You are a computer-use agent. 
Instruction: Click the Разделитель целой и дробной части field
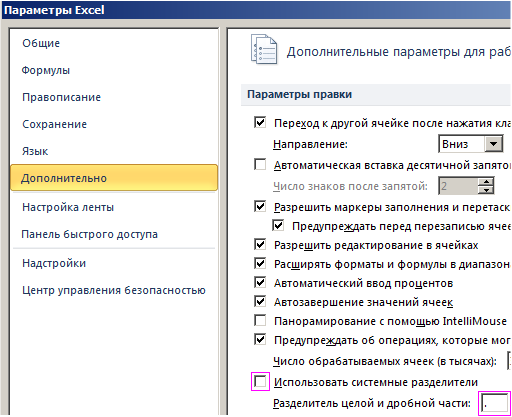point(494,403)
